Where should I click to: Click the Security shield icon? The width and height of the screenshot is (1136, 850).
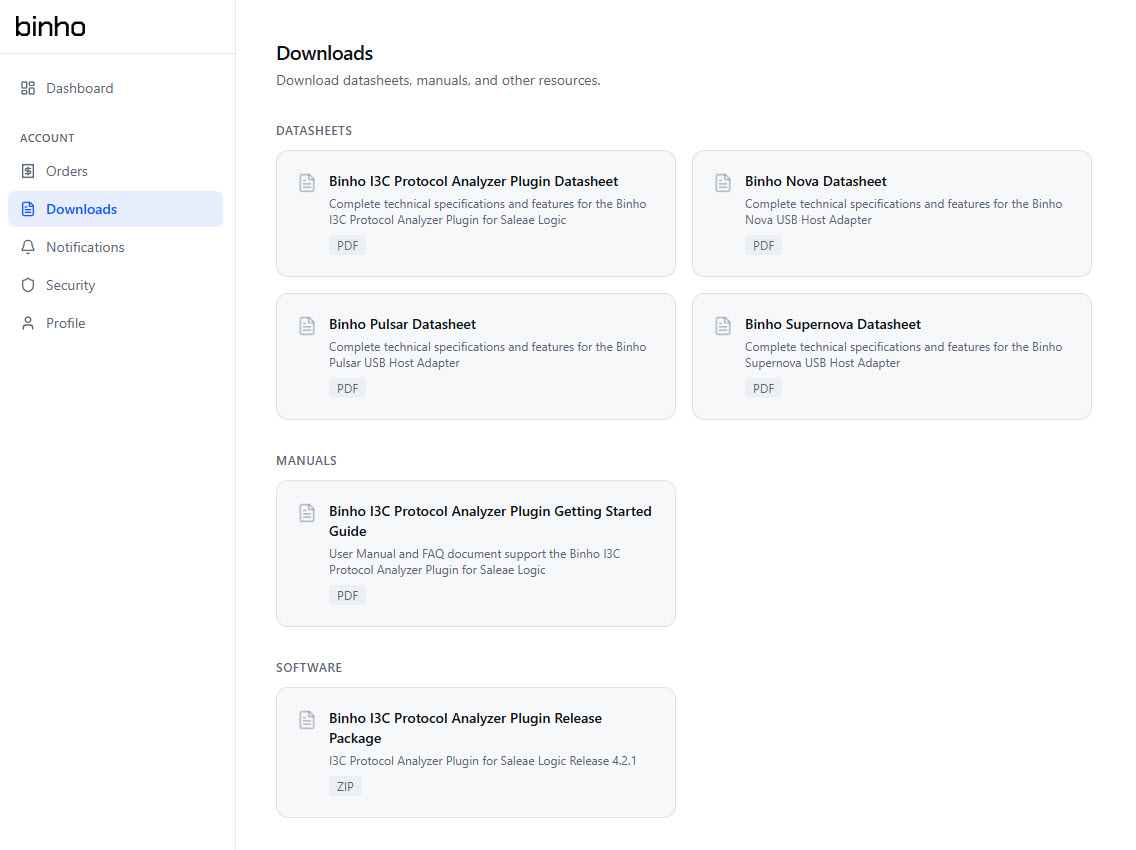(x=28, y=286)
